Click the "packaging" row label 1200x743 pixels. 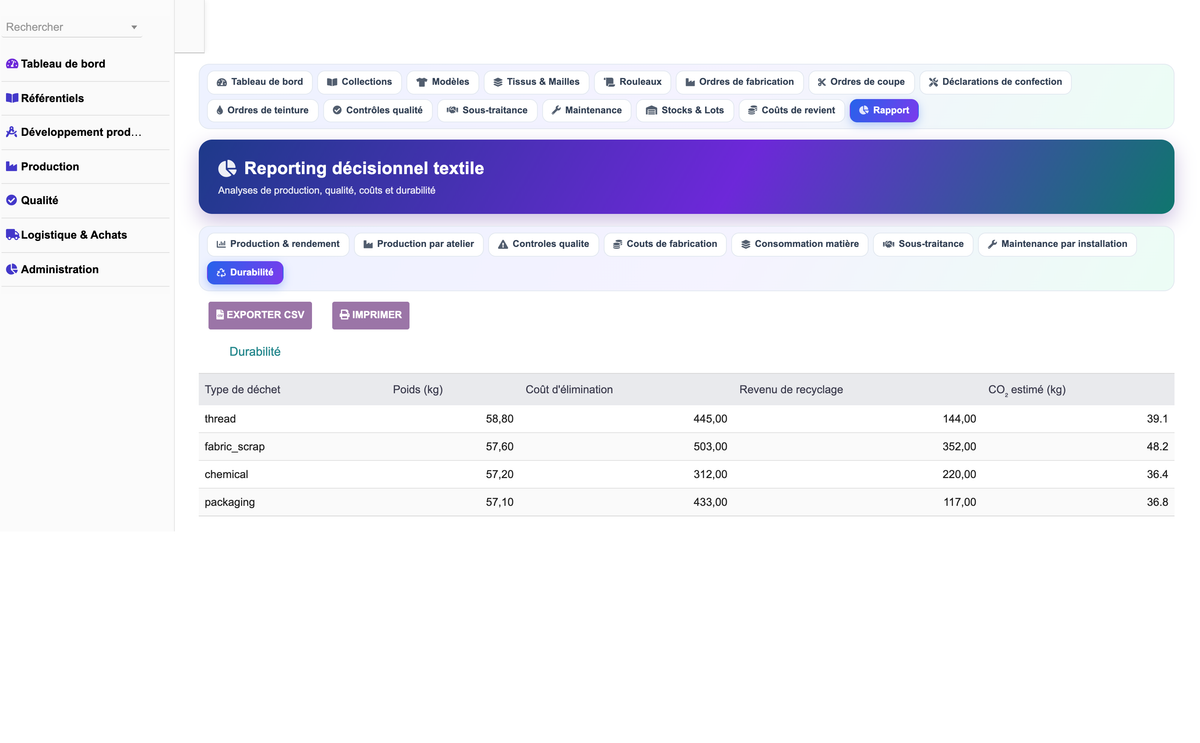click(230, 503)
